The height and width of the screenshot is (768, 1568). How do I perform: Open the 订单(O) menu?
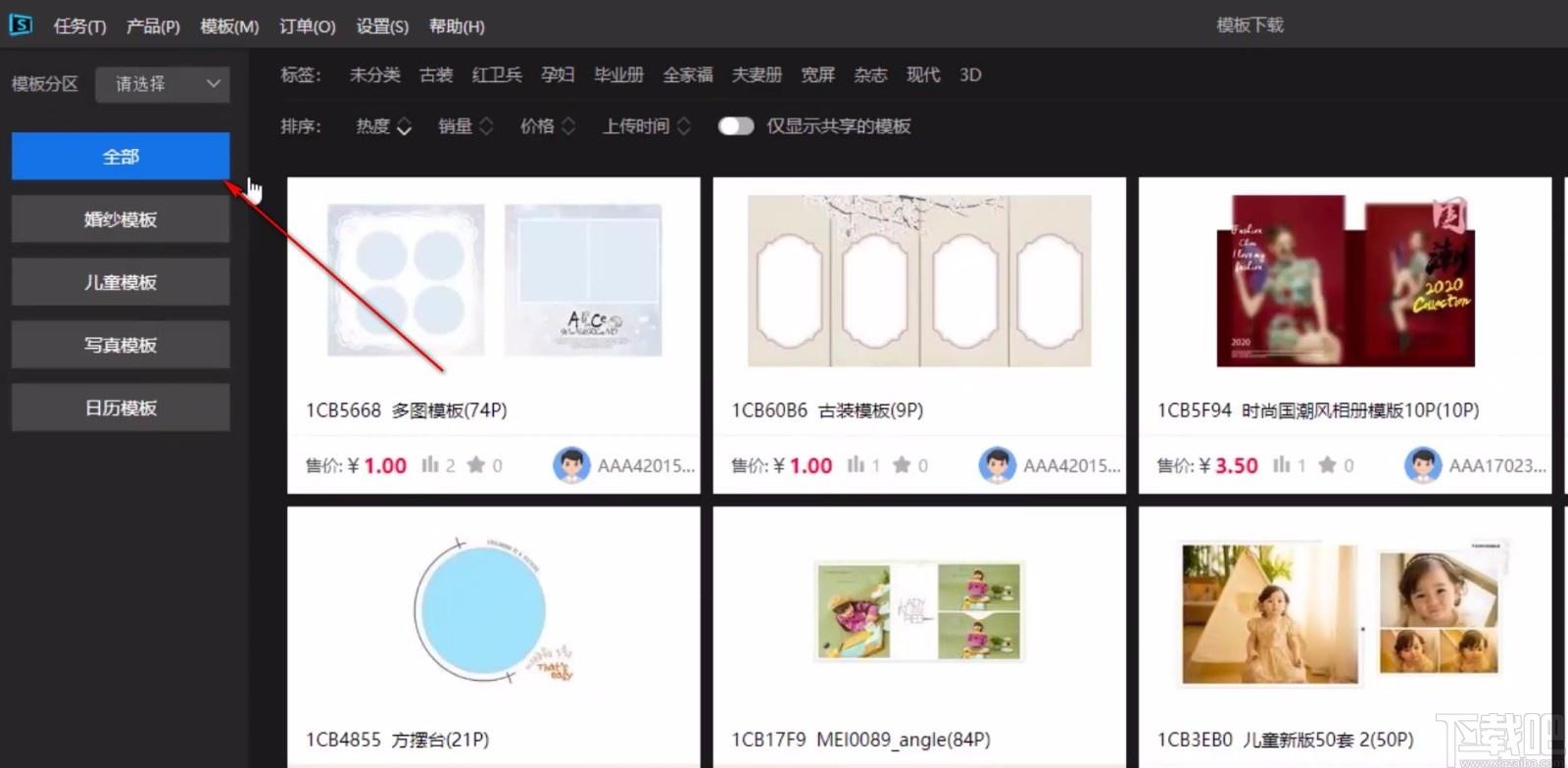[x=307, y=26]
